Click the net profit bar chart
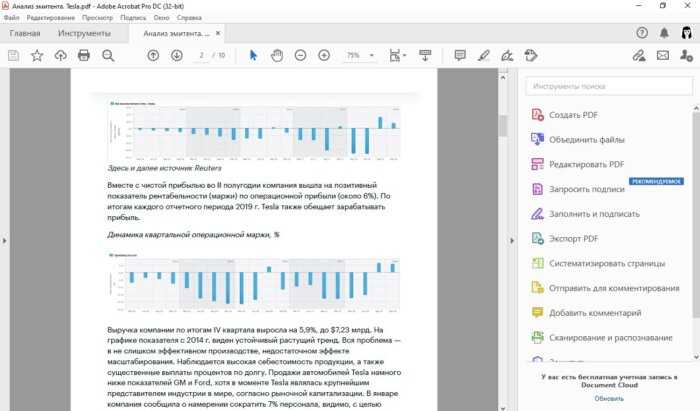Image resolution: width=700 pixels, height=411 pixels. [254, 130]
